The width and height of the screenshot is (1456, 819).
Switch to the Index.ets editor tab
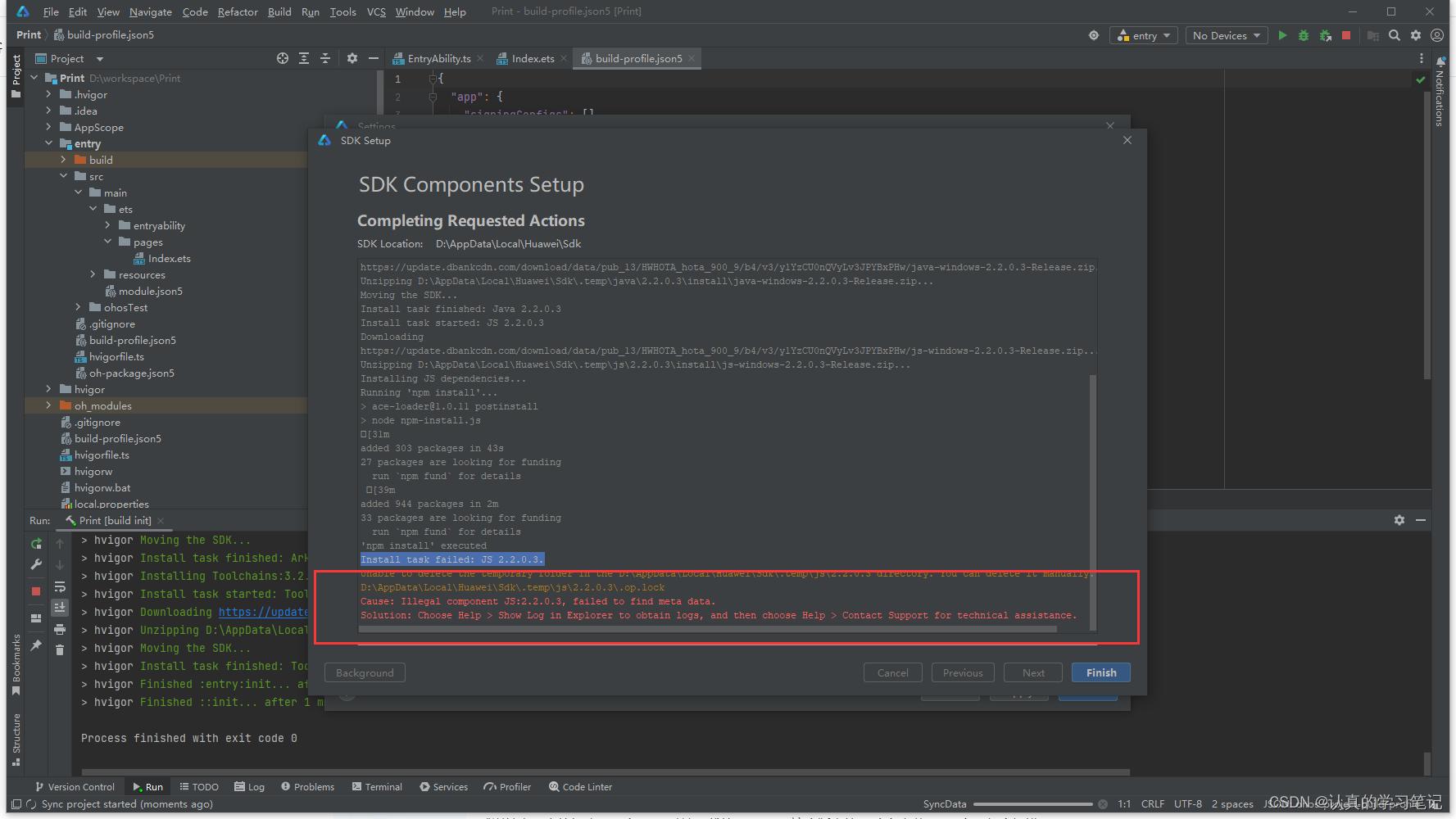533,58
